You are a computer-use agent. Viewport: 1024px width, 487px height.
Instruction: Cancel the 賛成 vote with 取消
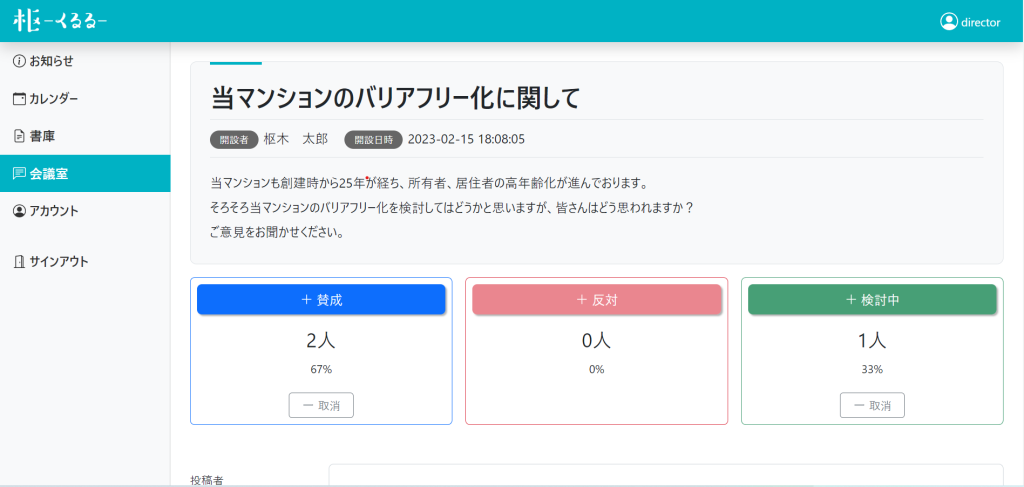tap(321, 405)
